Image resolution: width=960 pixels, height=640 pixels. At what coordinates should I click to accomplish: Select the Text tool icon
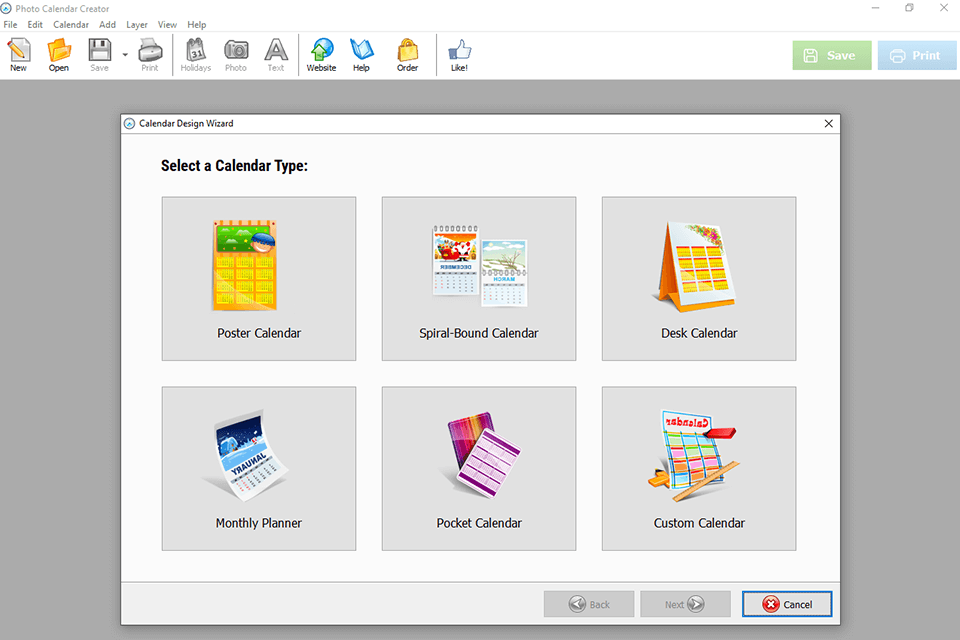276,55
